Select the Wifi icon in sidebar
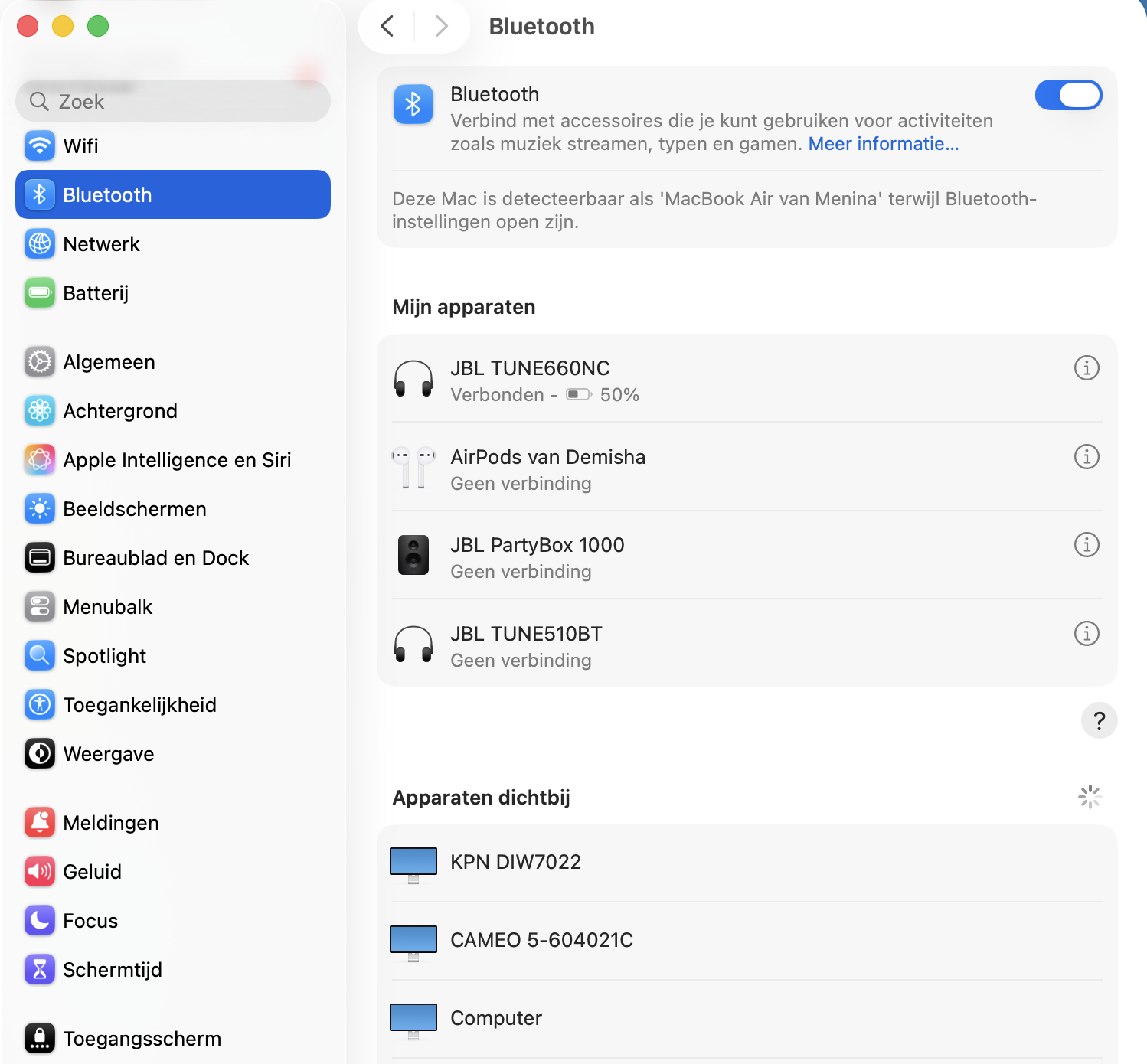This screenshot has height=1064, width=1147. [39, 145]
